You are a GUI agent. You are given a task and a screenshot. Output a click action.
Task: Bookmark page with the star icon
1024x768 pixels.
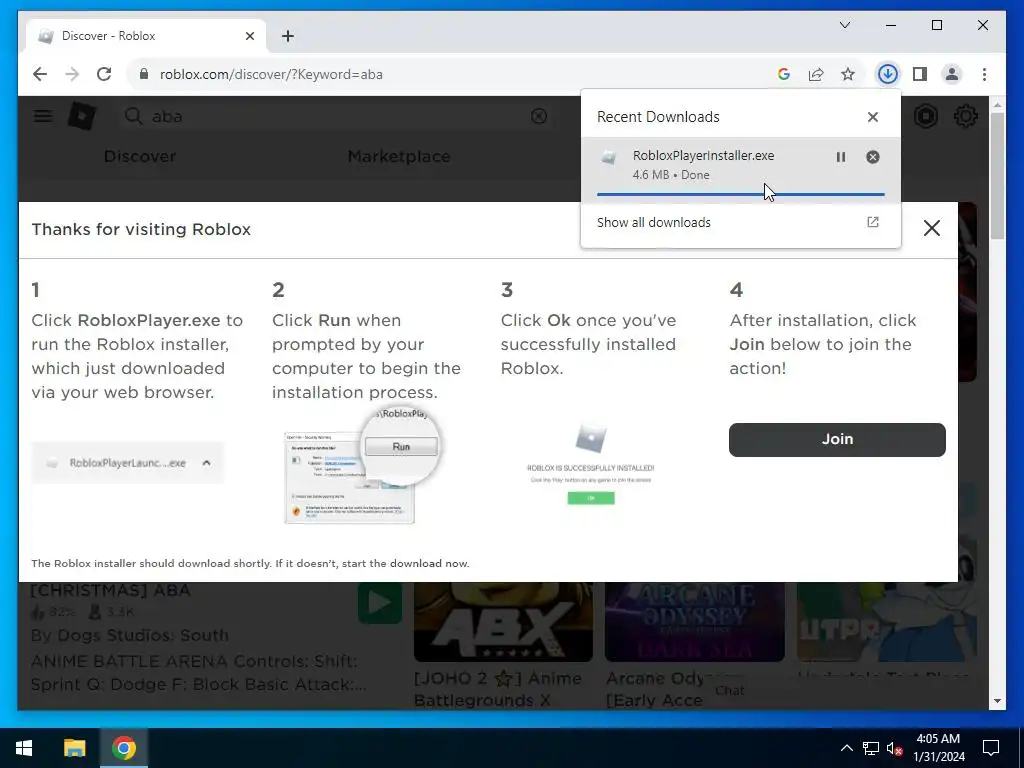coord(848,74)
